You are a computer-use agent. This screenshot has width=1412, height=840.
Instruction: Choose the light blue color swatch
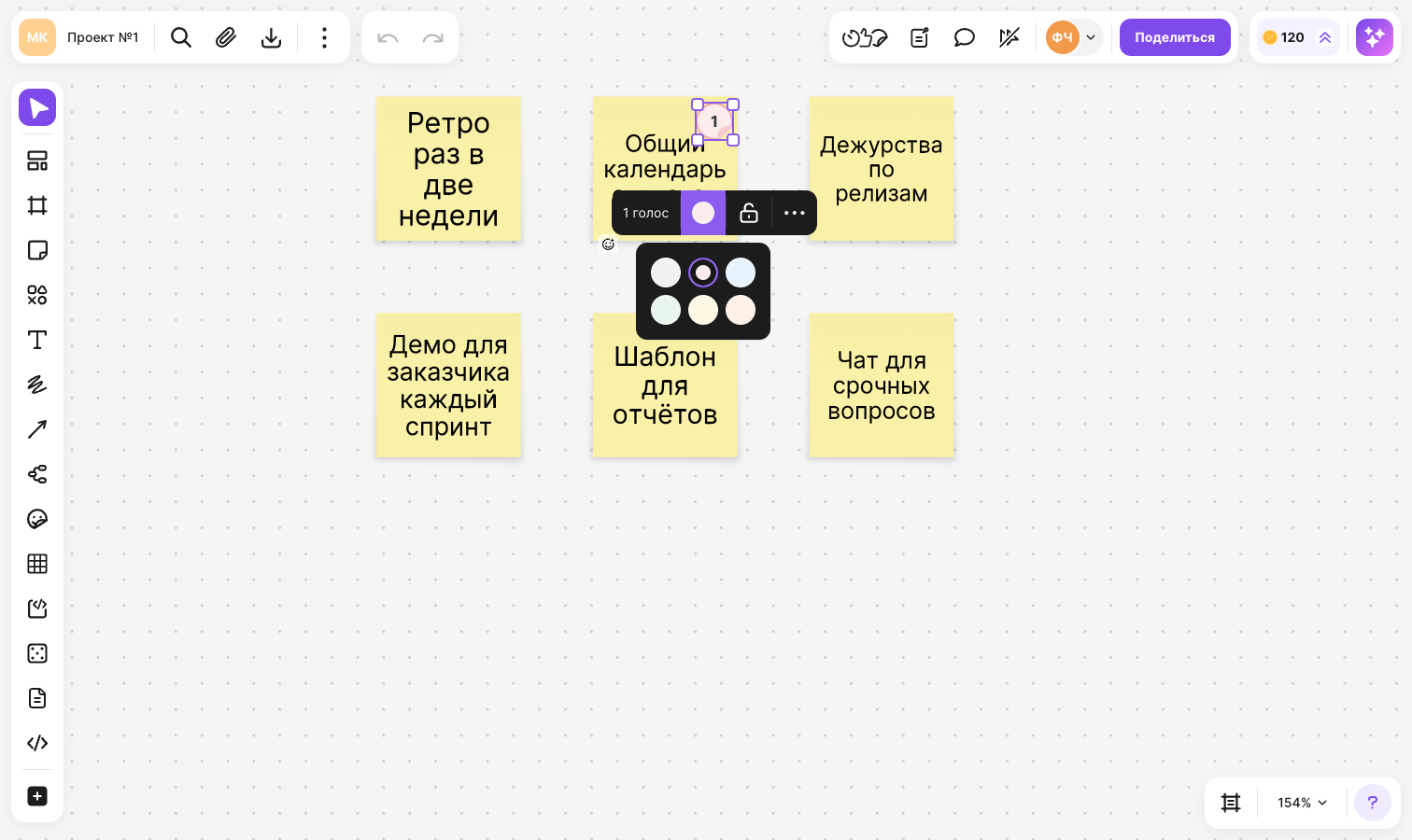click(741, 273)
